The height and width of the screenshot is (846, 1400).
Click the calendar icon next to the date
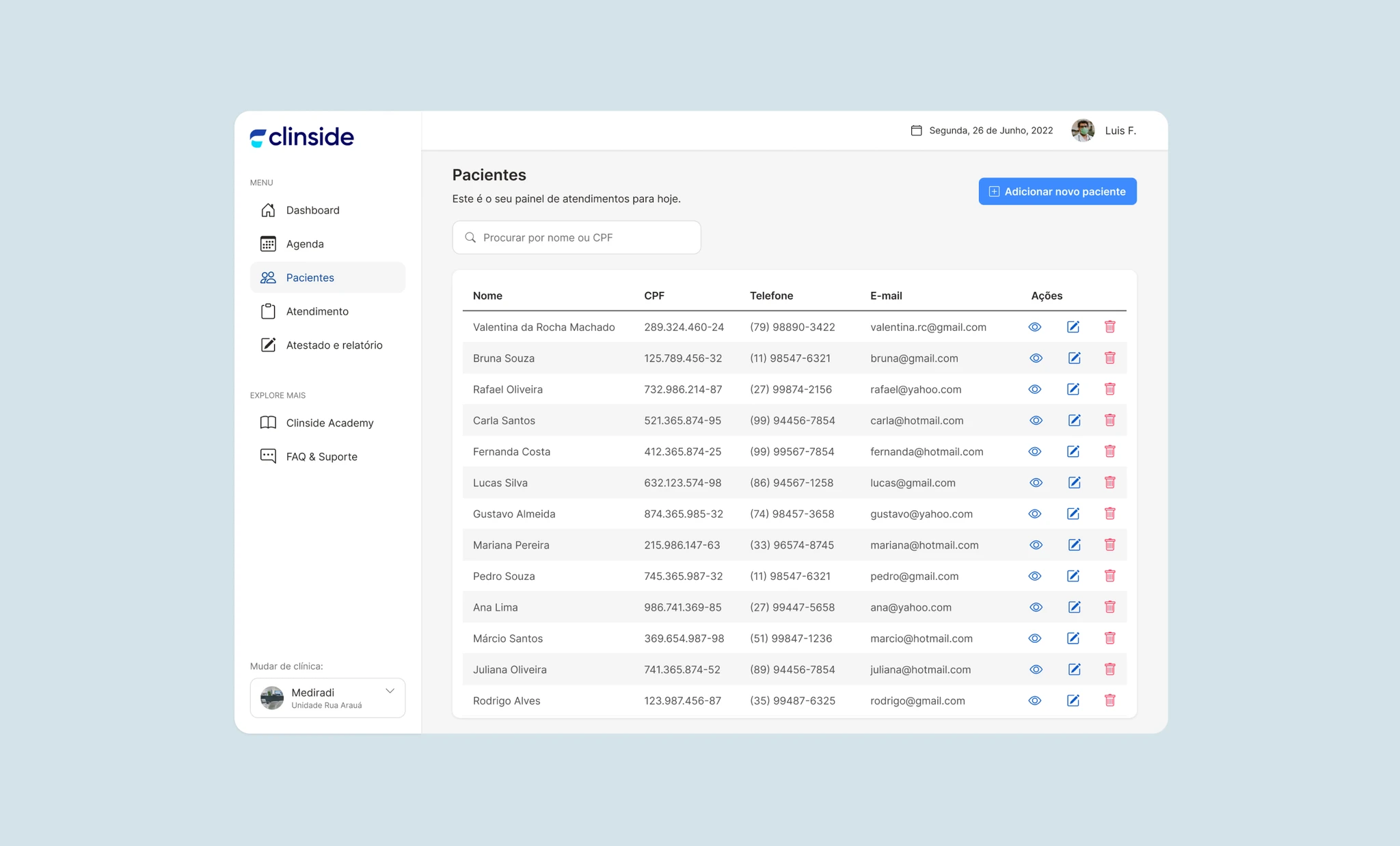pos(916,129)
